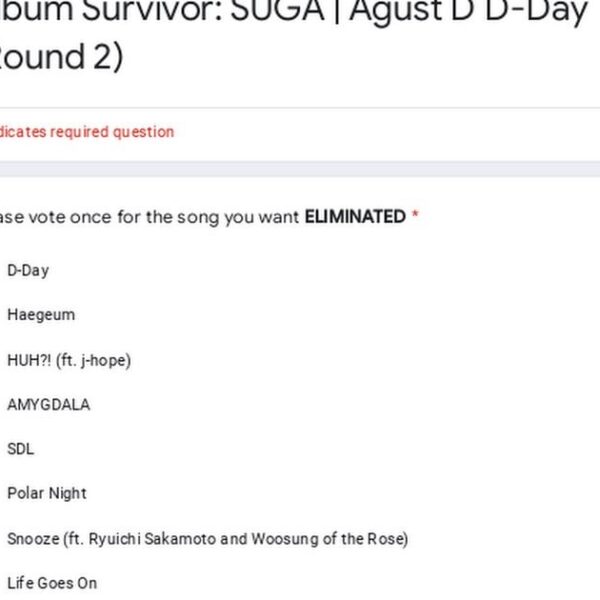The height and width of the screenshot is (600, 600).
Task: Click the "Round 2)" title line
Action: [x=60, y=58]
